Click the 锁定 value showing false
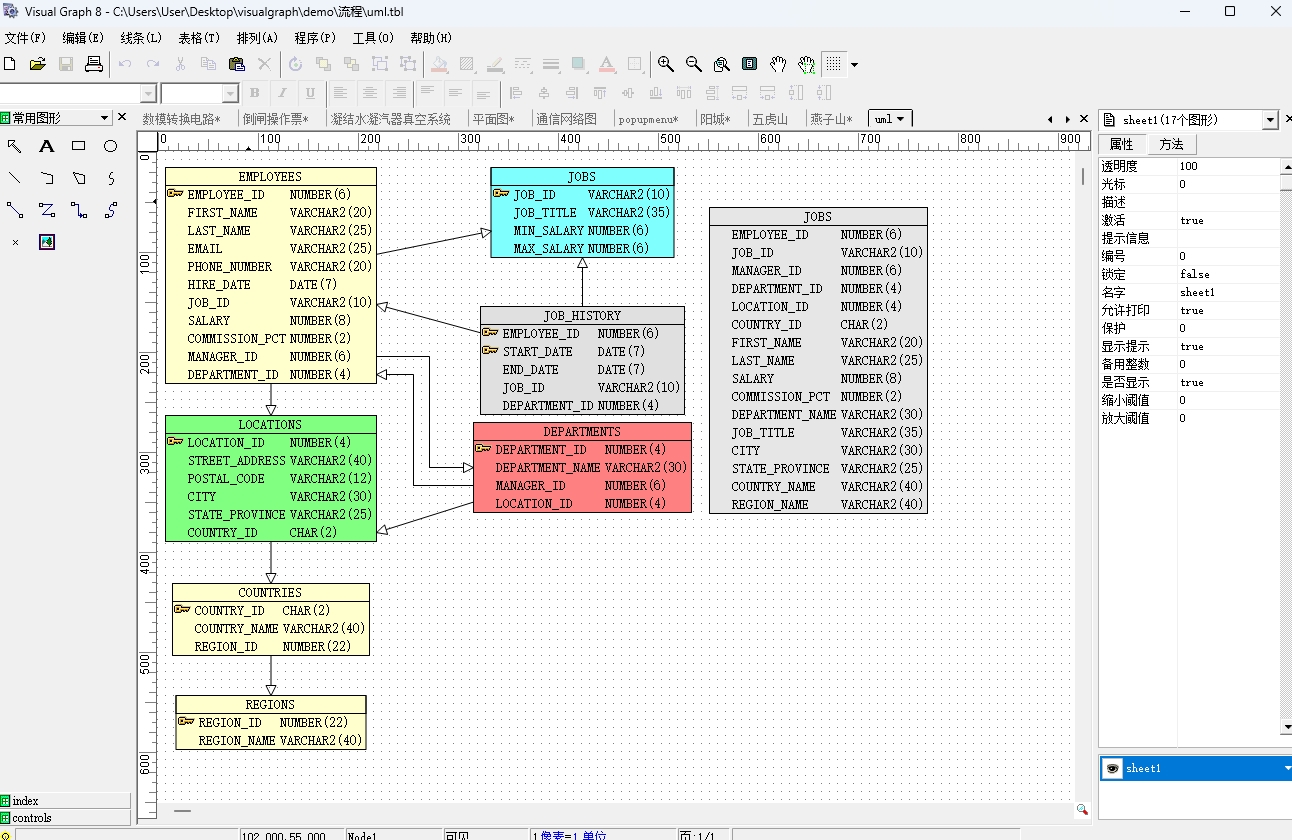Image resolution: width=1292 pixels, height=840 pixels. pos(1228,274)
